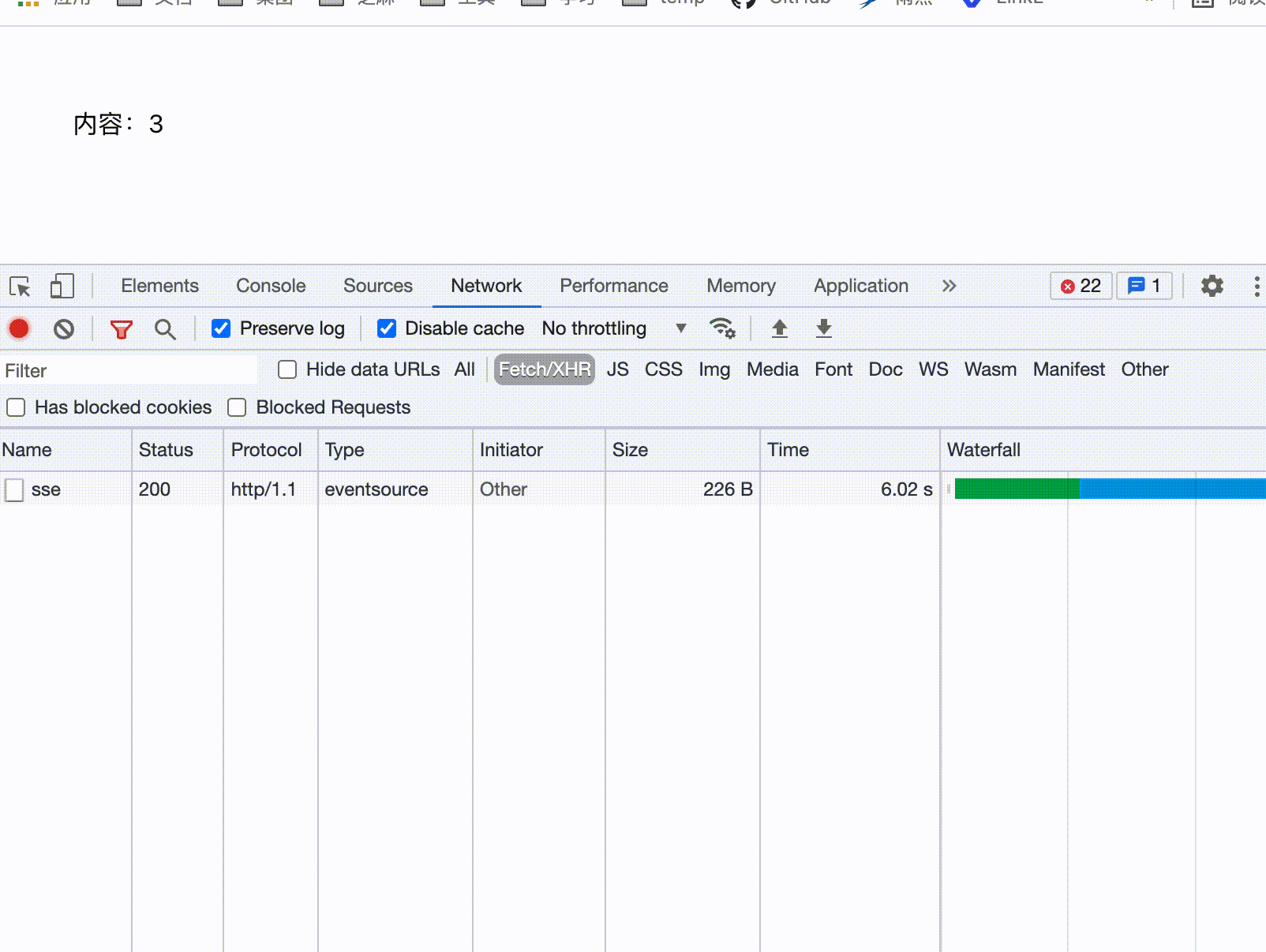Enable Hide data URLs checkbox

click(x=287, y=369)
